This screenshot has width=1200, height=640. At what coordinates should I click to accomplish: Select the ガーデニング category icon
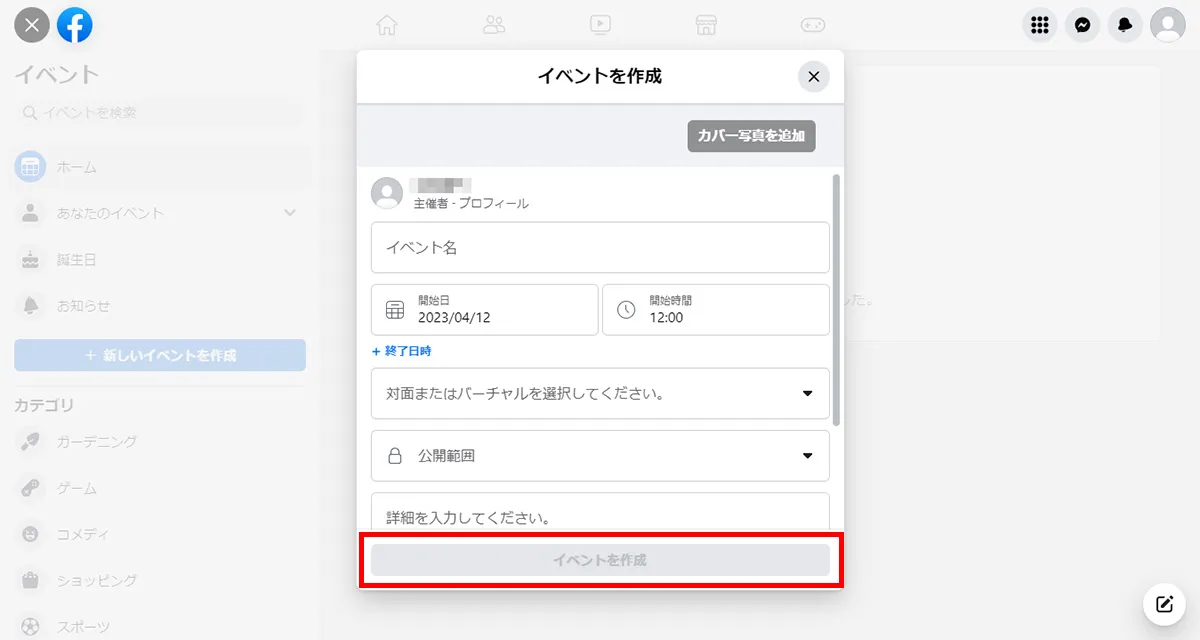[x=29, y=441]
